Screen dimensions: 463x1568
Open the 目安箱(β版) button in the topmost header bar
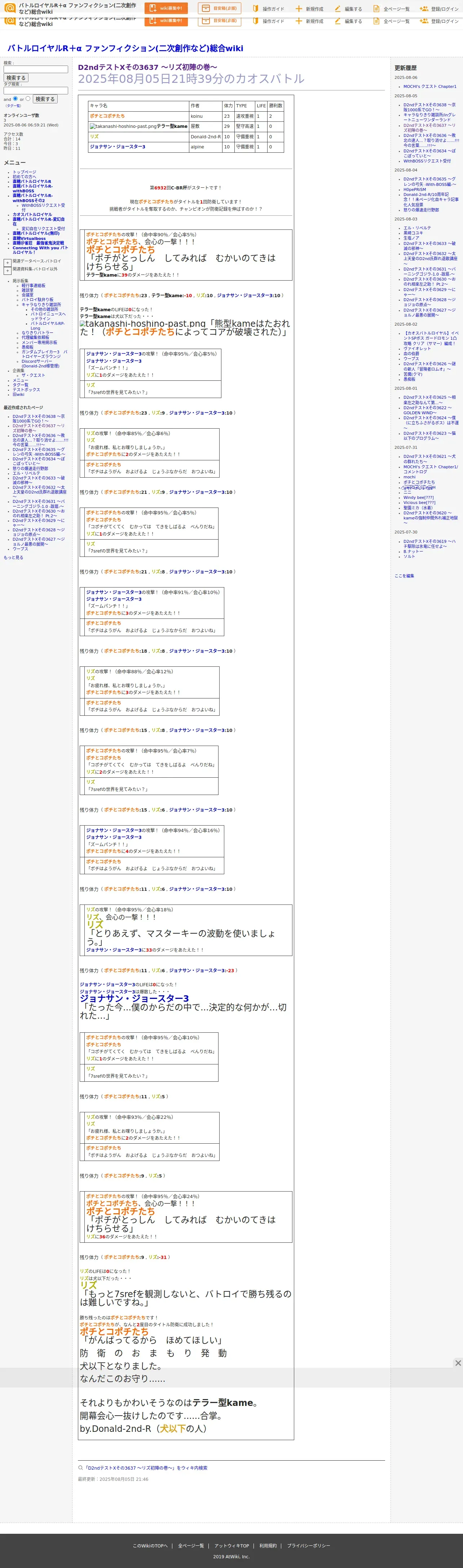pyautogui.click(x=219, y=9)
